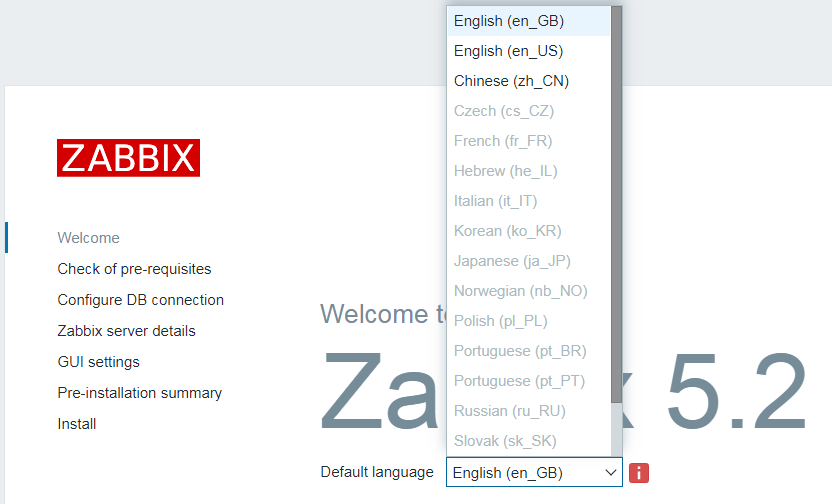Viewport: 832px width, 504px height.
Task: Click the disabled Czech (cs_CZ) option
Action: pos(529,111)
